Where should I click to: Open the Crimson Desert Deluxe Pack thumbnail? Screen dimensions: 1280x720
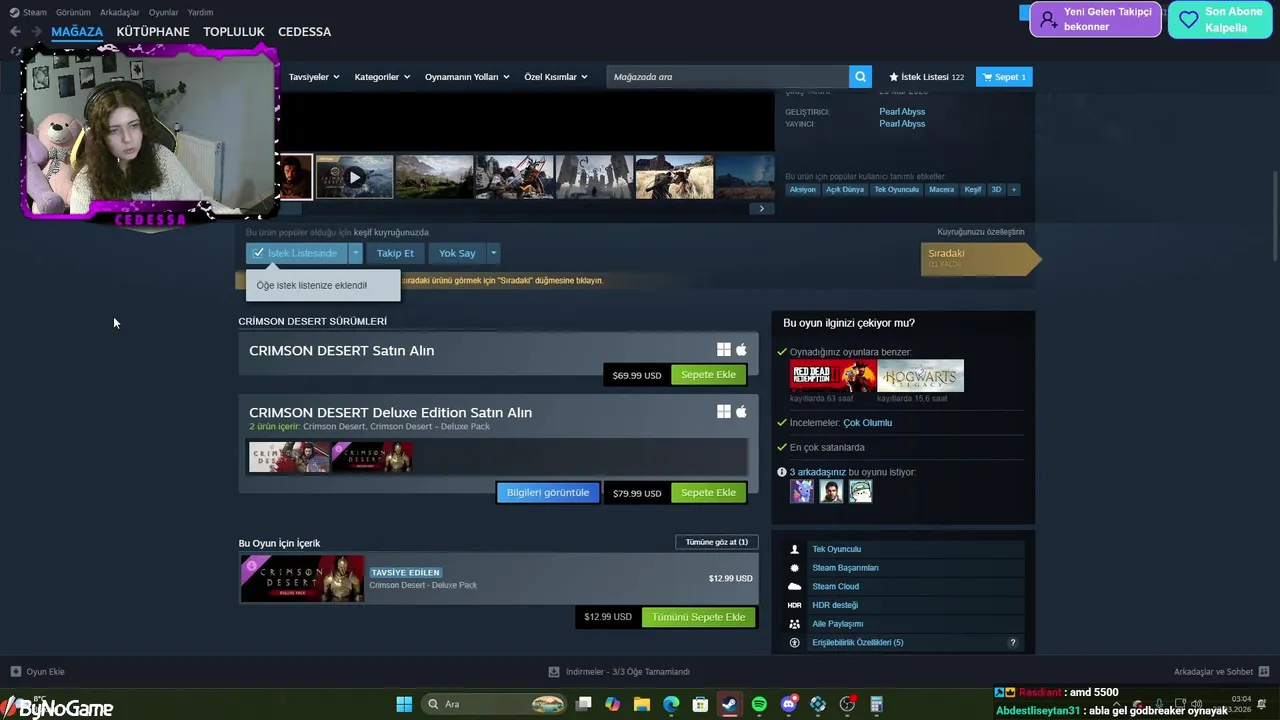302,578
